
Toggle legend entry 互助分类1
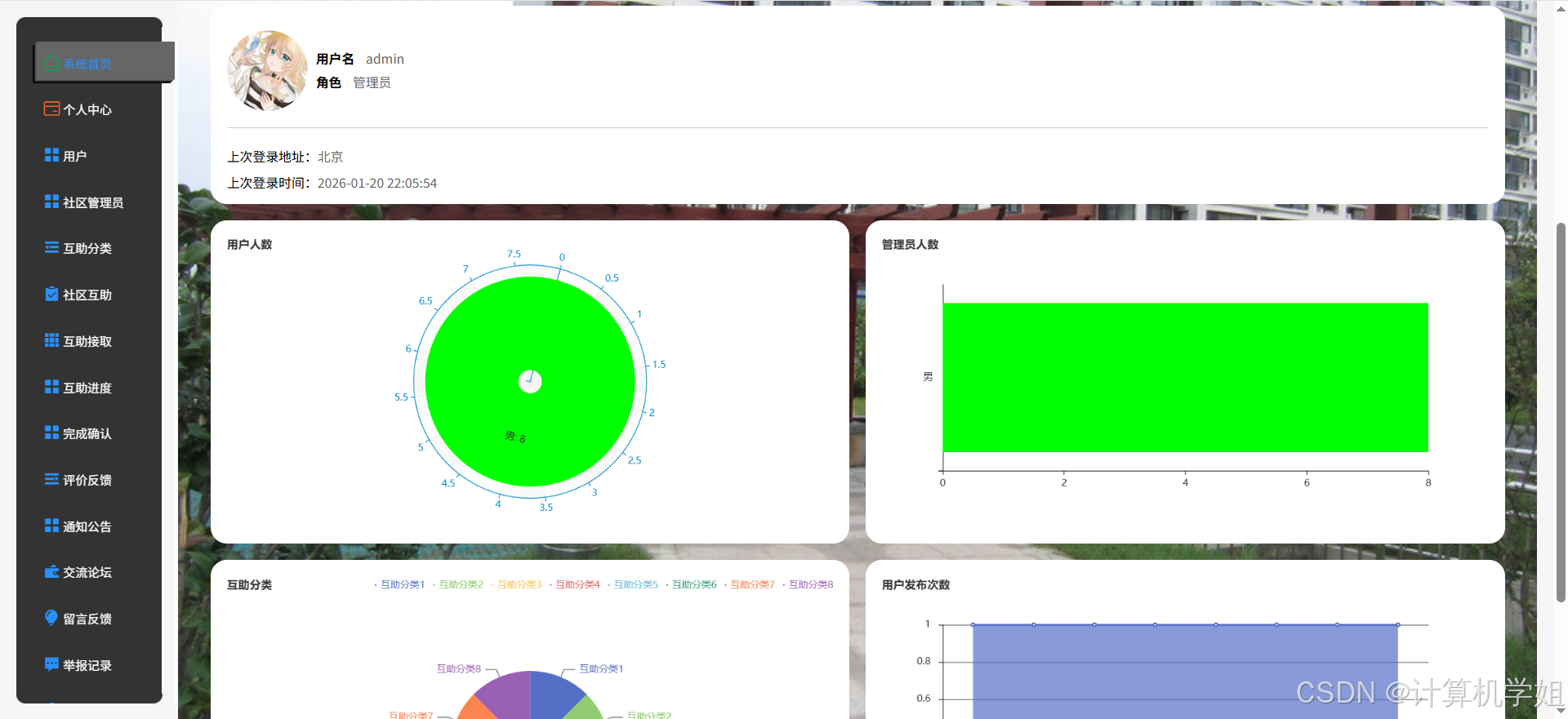click(400, 584)
